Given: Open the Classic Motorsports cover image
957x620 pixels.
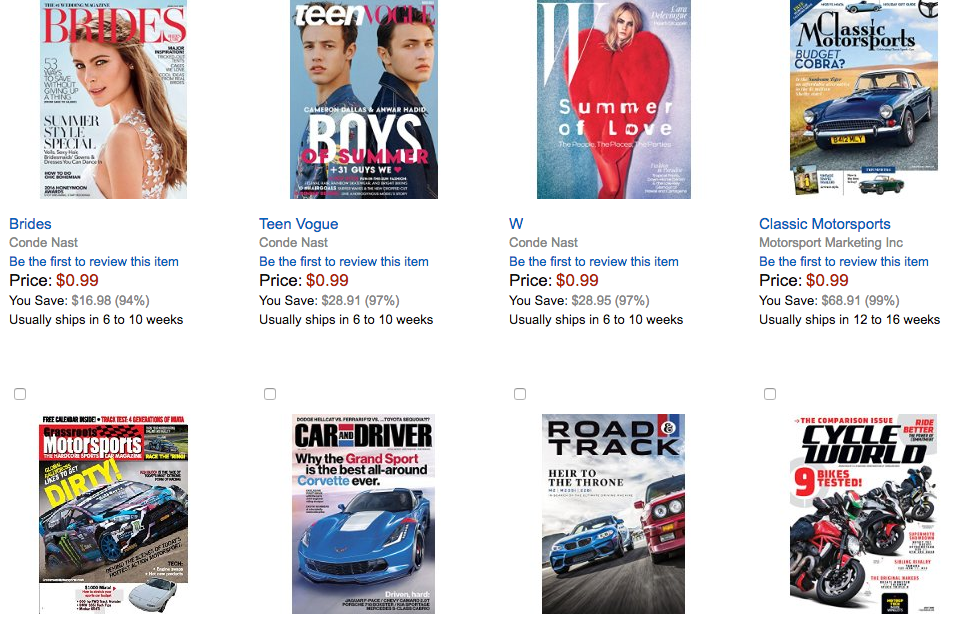Looking at the screenshot, I should pyautogui.click(x=864, y=100).
